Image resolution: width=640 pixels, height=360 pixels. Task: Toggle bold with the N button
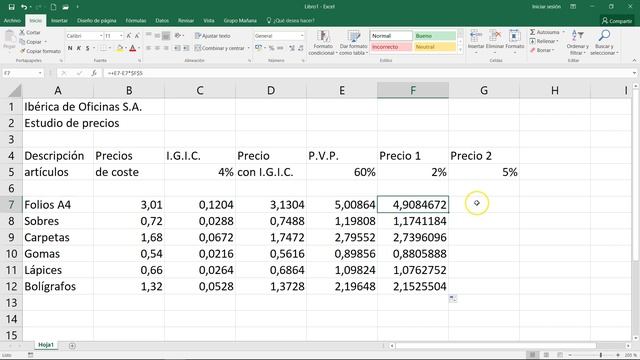click(70, 48)
